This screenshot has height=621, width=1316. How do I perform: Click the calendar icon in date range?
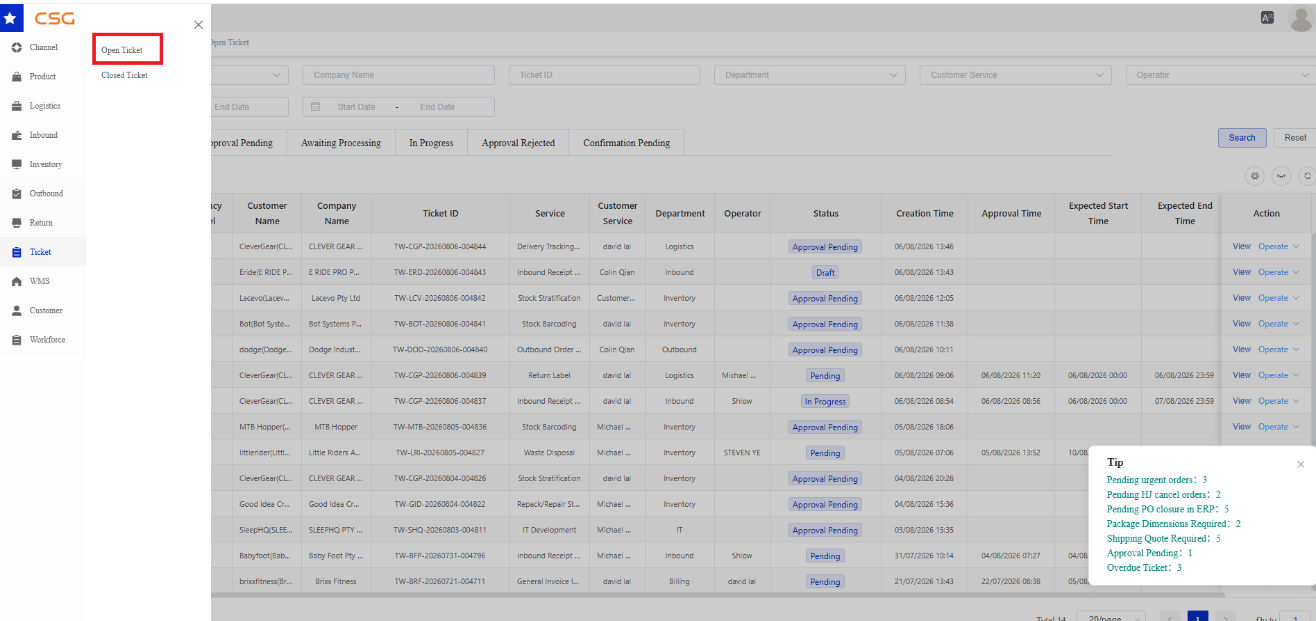[x=316, y=107]
